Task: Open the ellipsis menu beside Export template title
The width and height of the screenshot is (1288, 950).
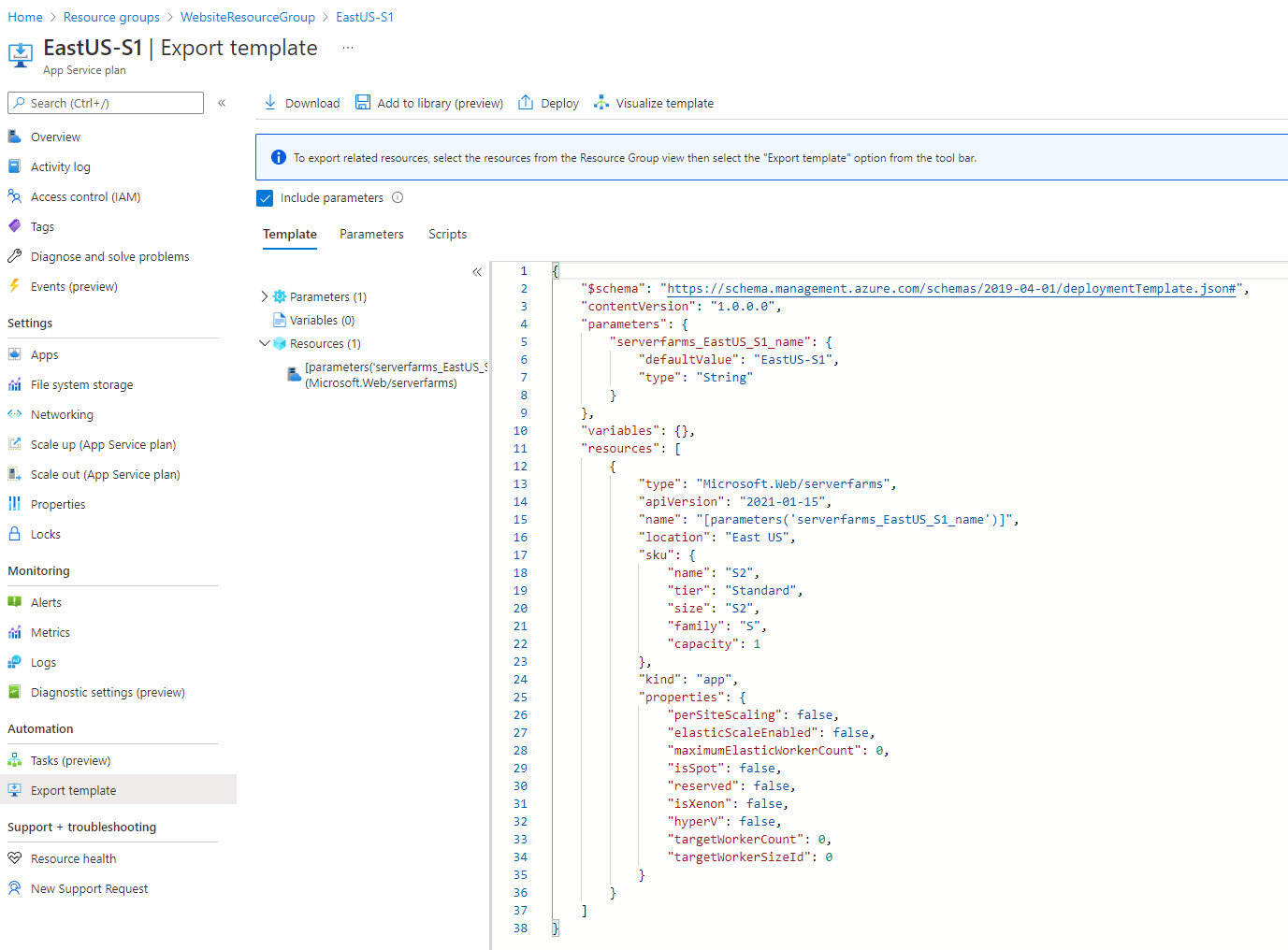Action: (348, 48)
